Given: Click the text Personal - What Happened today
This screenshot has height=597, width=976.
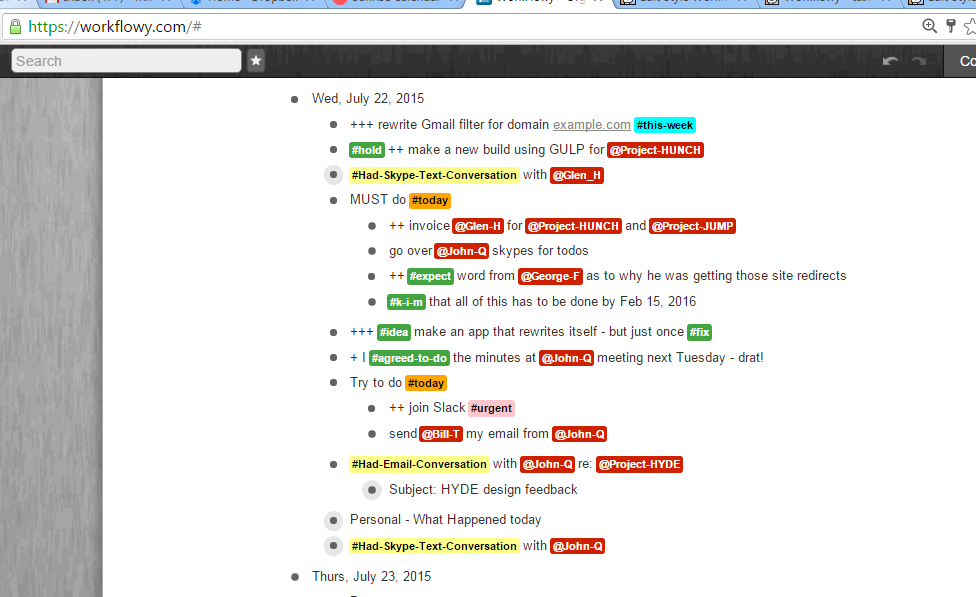Looking at the screenshot, I should click(x=446, y=520).
